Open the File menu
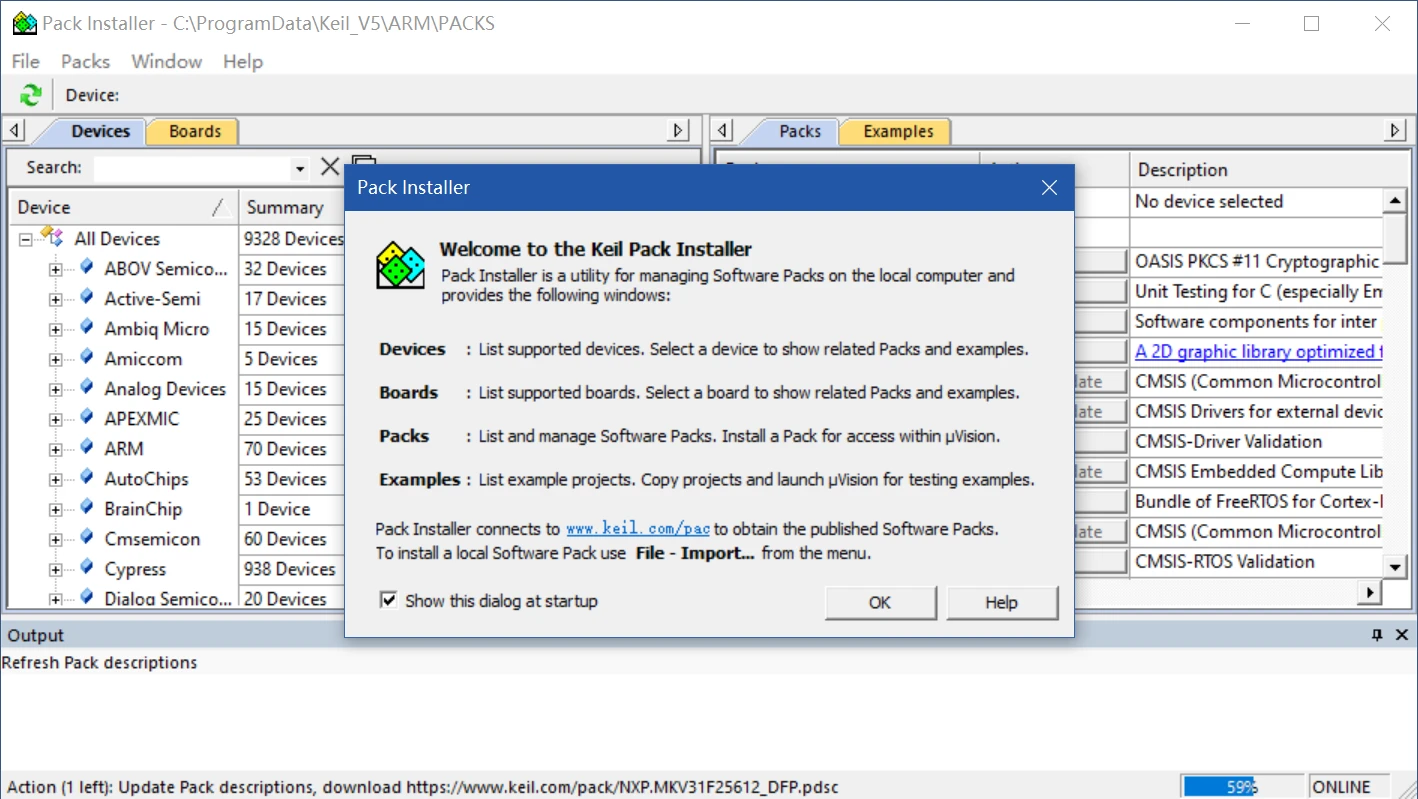This screenshot has width=1418, height=799. point(26,61)
